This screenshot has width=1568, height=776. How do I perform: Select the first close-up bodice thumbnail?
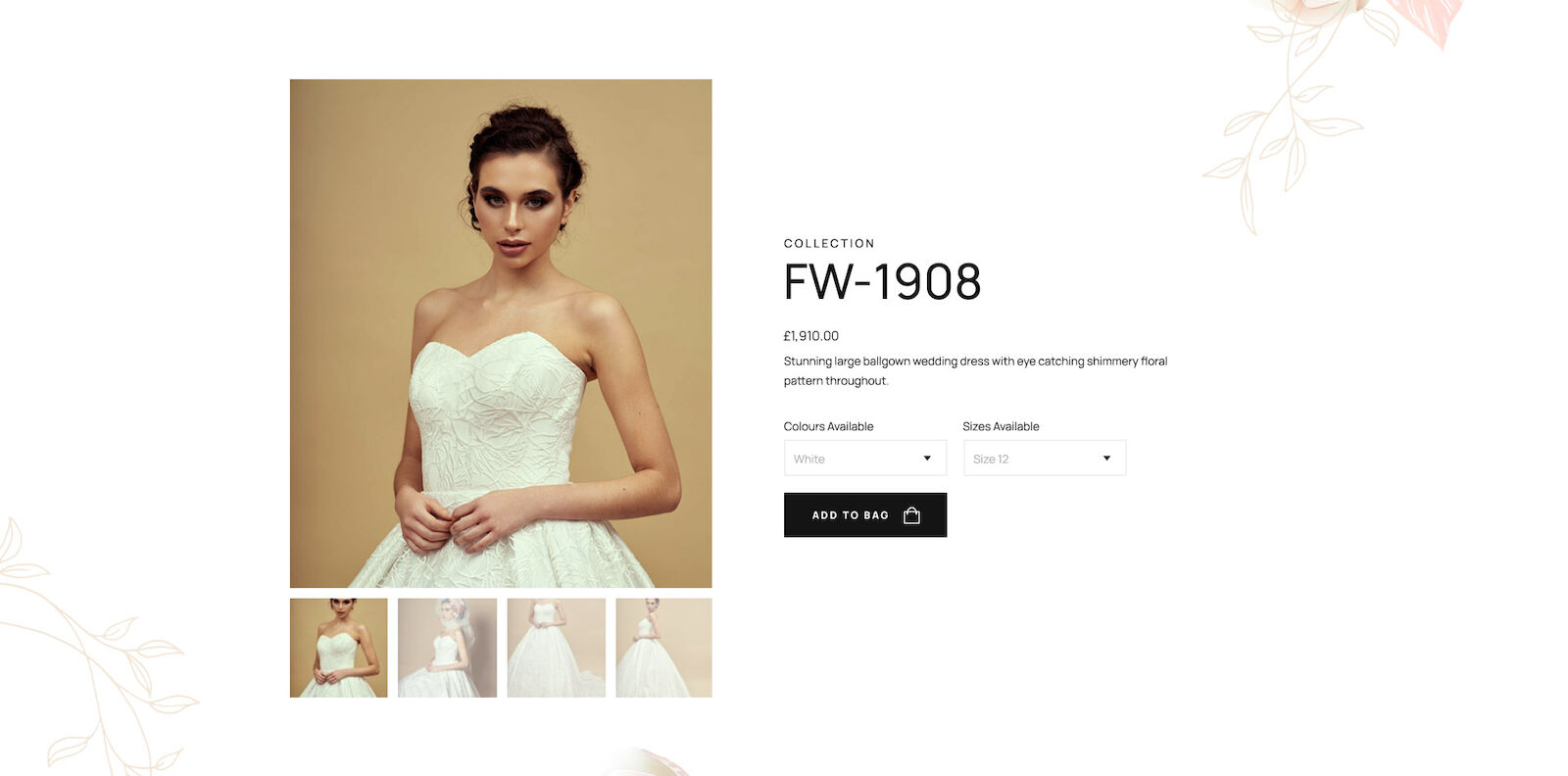point(338,648)
